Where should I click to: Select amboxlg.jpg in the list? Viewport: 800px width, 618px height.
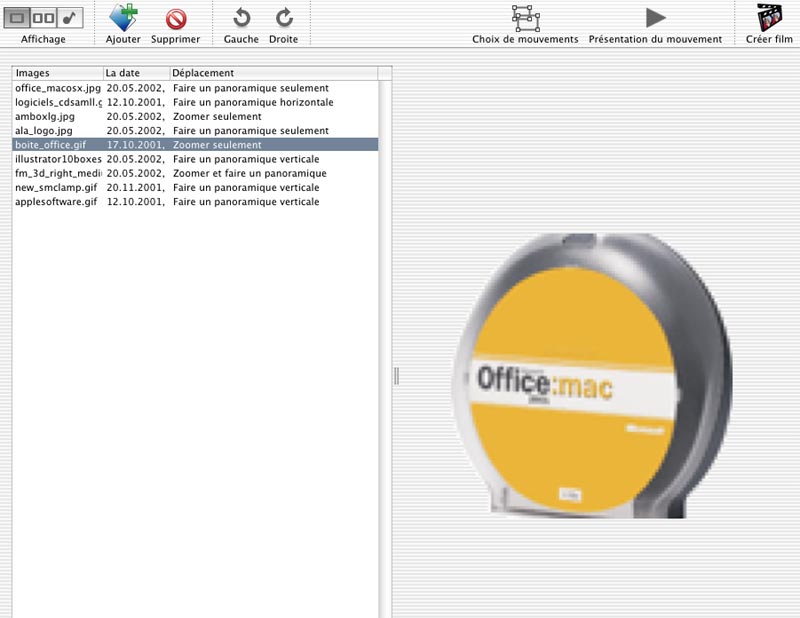(195, 116)
